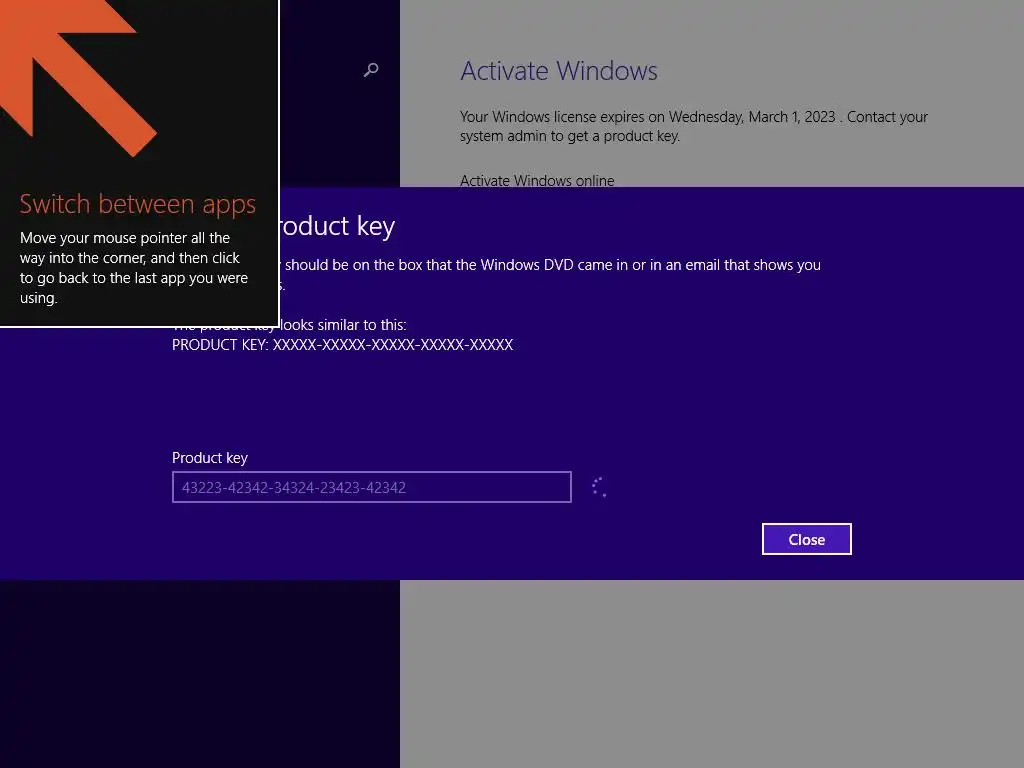
Task: Click the Windows DVD box instruction text
Action: coord(552,265)
